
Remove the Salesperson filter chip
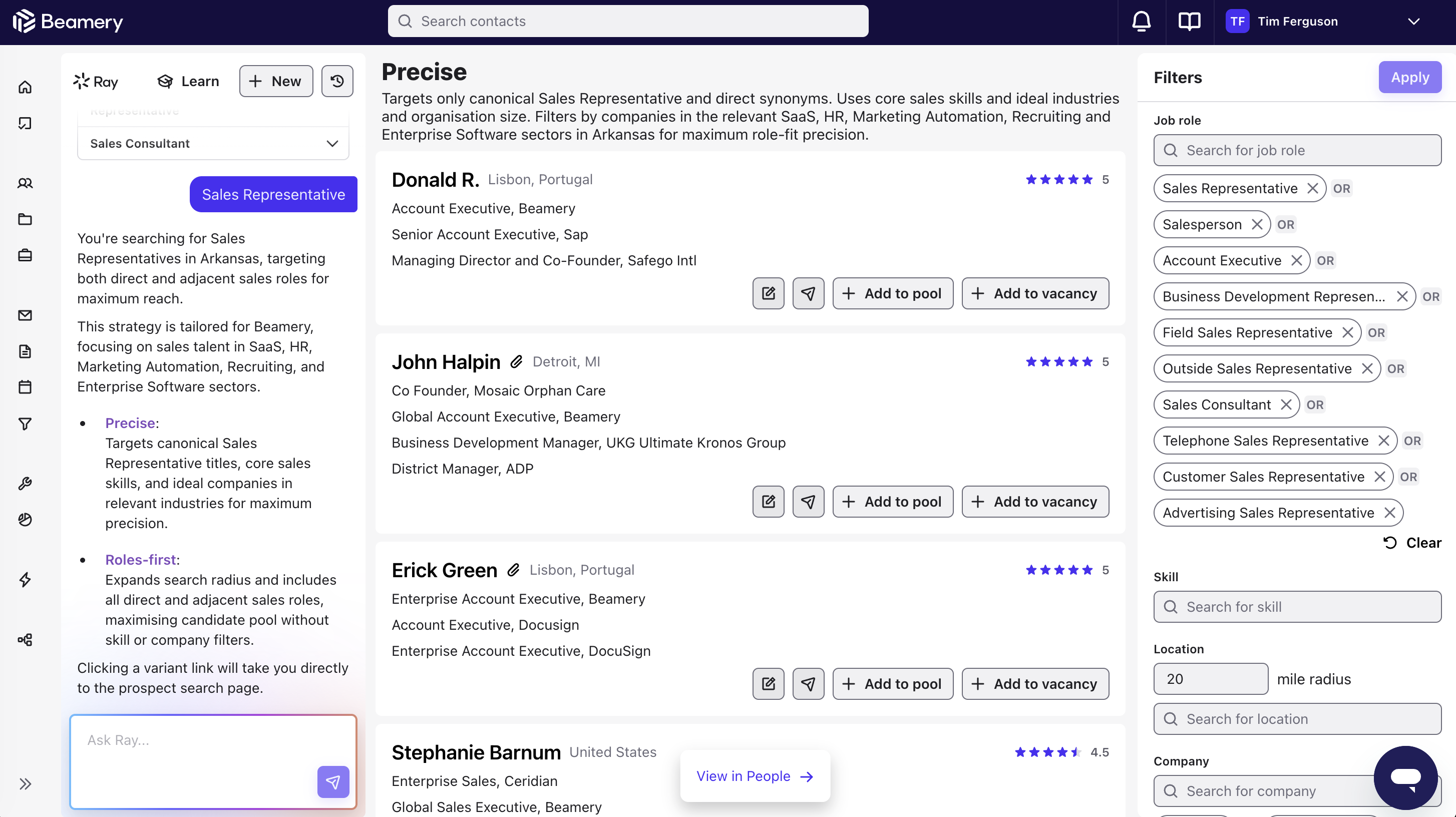click(x=1257, y=224)
